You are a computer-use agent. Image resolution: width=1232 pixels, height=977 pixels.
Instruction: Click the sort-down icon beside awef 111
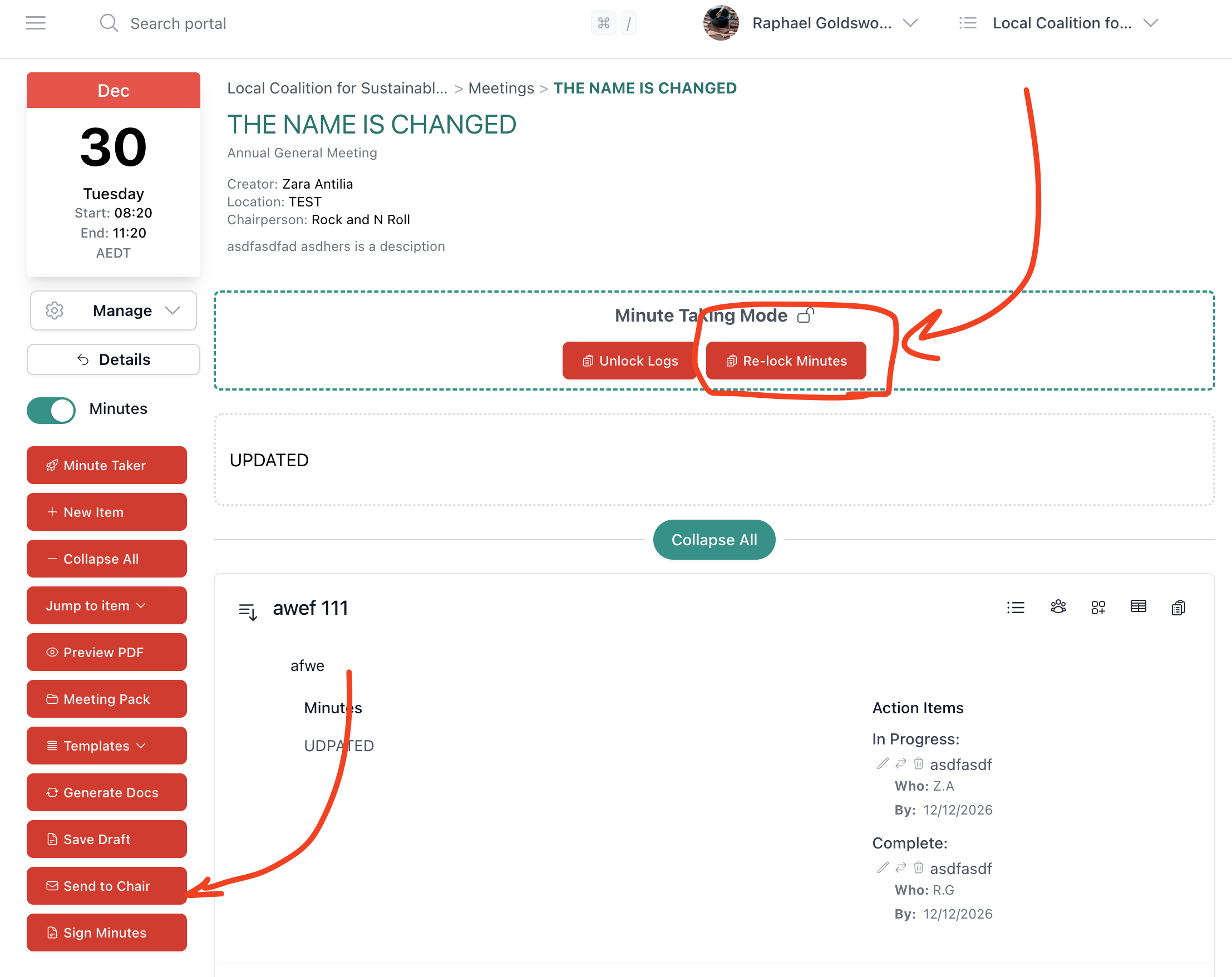point(248,611)
